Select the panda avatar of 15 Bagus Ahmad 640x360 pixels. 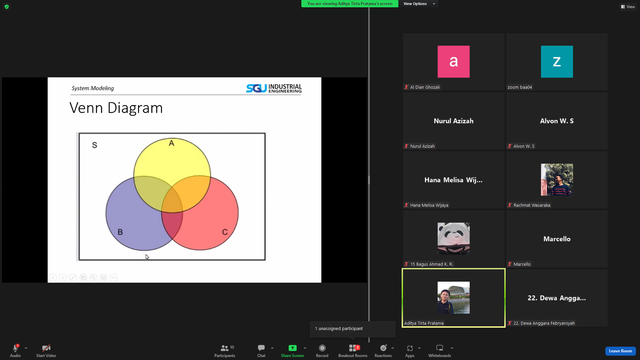coord(453,238)
